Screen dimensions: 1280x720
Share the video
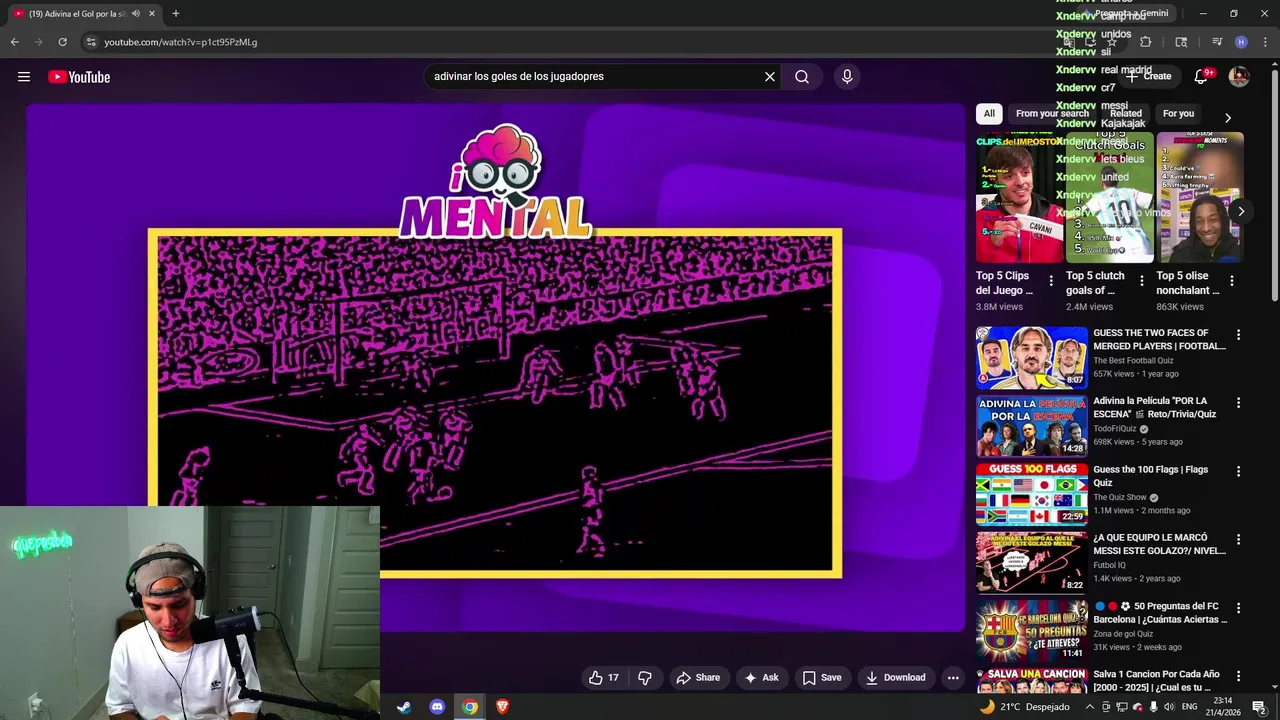tap(698, 677)
